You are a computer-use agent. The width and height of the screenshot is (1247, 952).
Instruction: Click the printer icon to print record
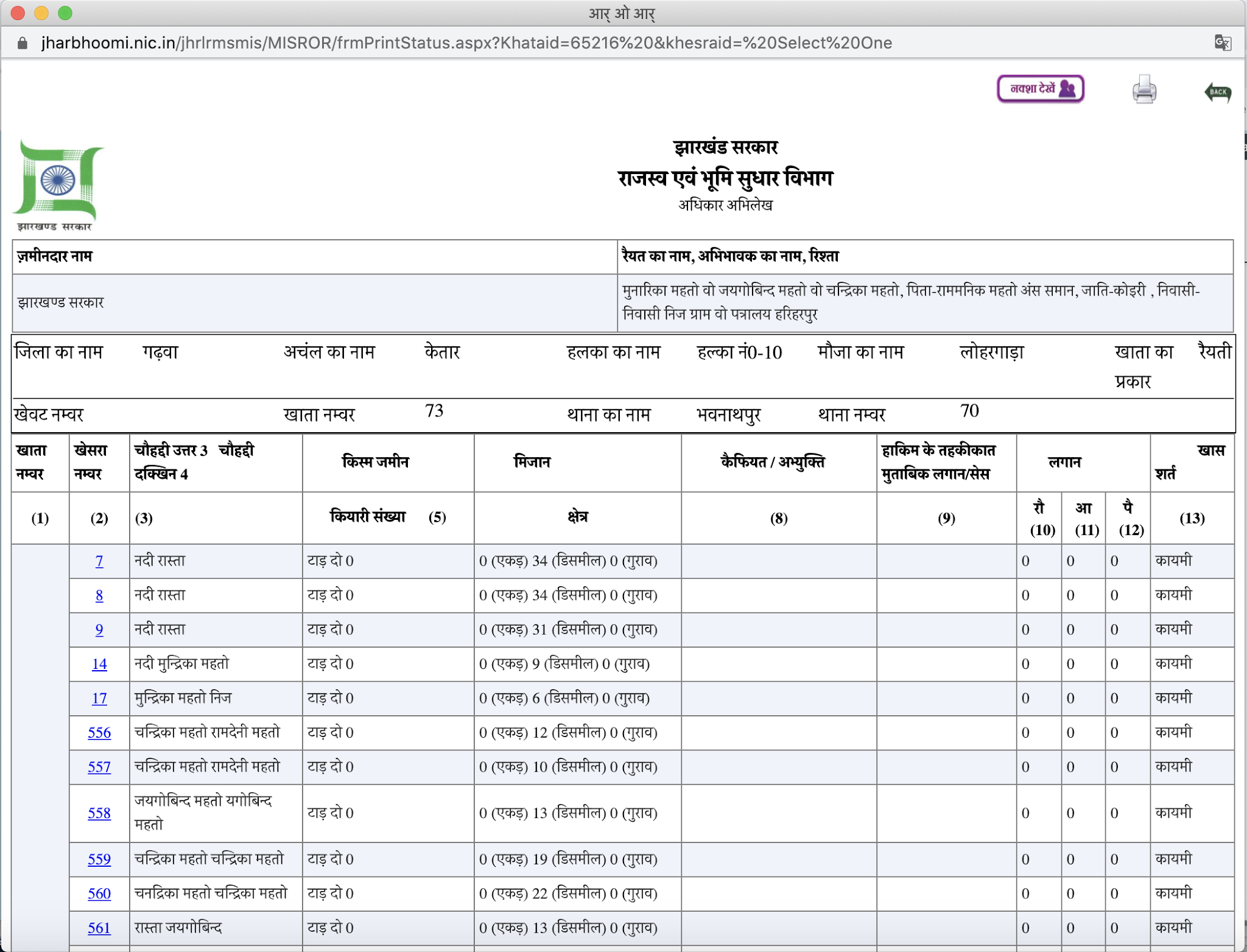coord(1144,90)
